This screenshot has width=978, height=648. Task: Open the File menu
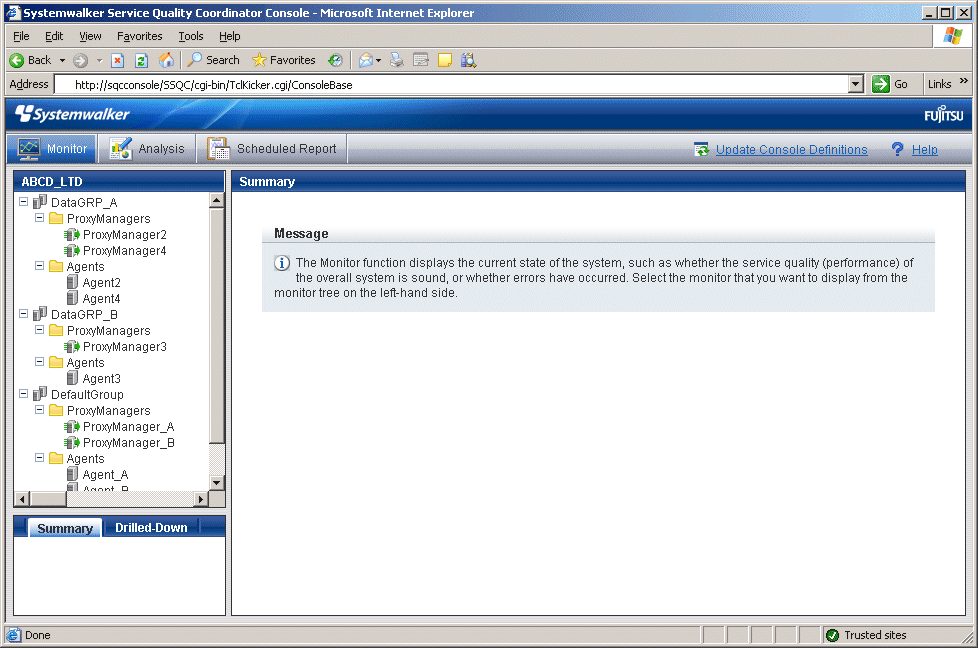(21, 36)
